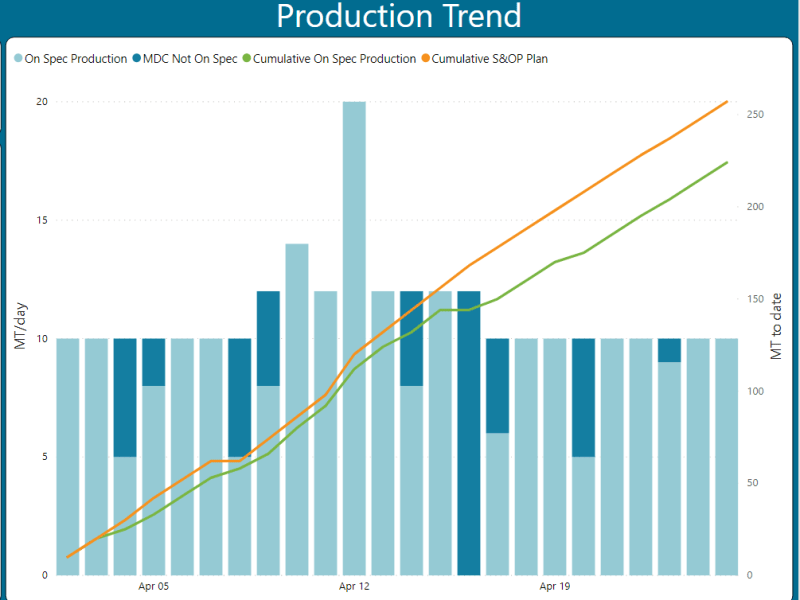The image size is (800, 600).
Task: Click the dark blue MDC Not On Spec legend dot
Action: pyautogui.click(x=136, y=59)
